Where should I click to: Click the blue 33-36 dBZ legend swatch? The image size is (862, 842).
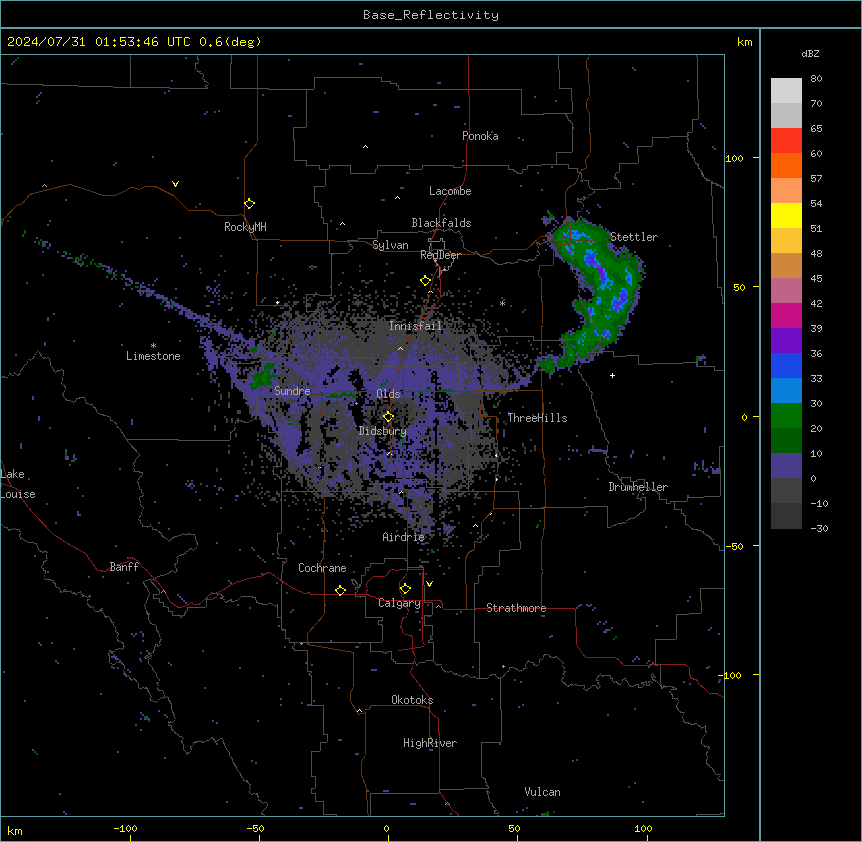[786, 365]
